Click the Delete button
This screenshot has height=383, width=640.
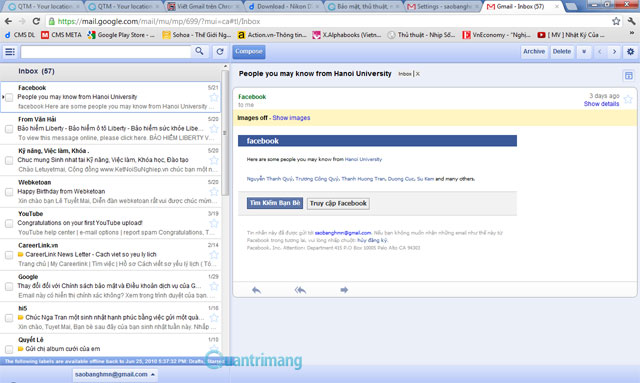[562, 52]
